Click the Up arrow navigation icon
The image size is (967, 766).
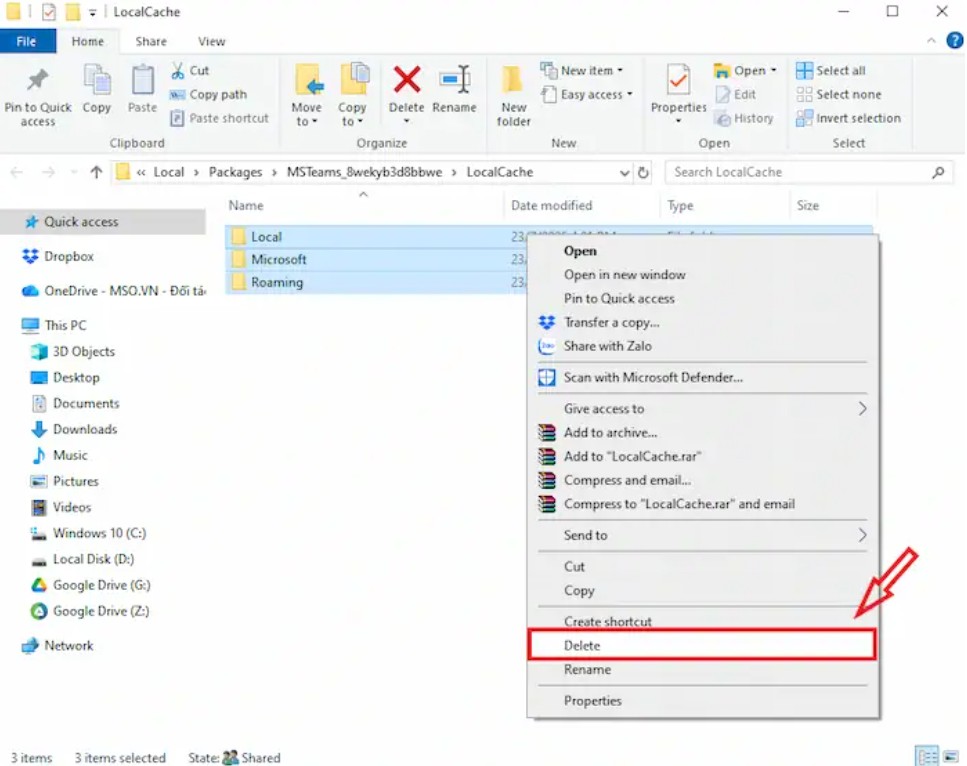pos(96,172)
